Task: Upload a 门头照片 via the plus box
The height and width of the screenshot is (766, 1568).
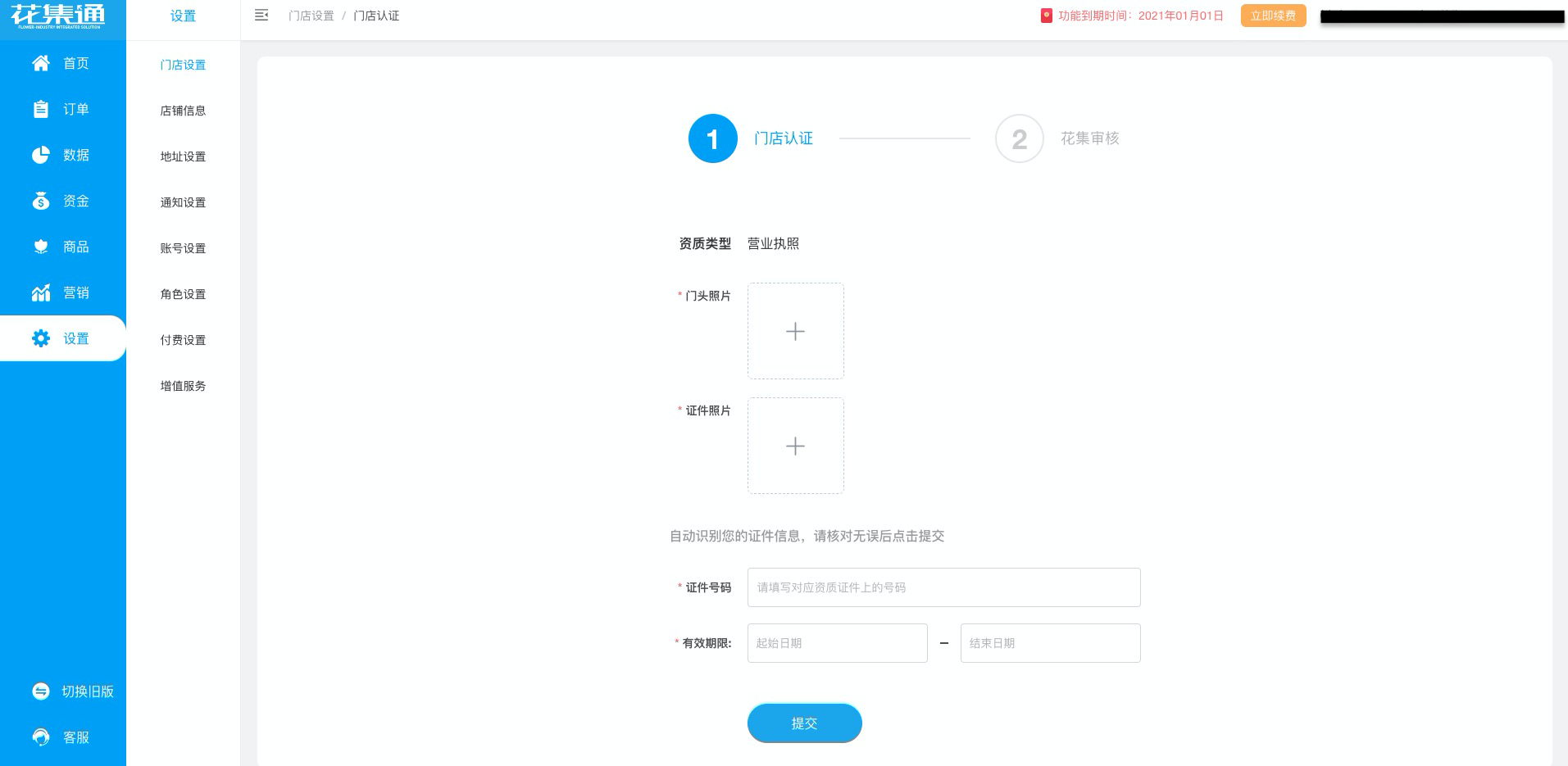Action: coord(795,331)
